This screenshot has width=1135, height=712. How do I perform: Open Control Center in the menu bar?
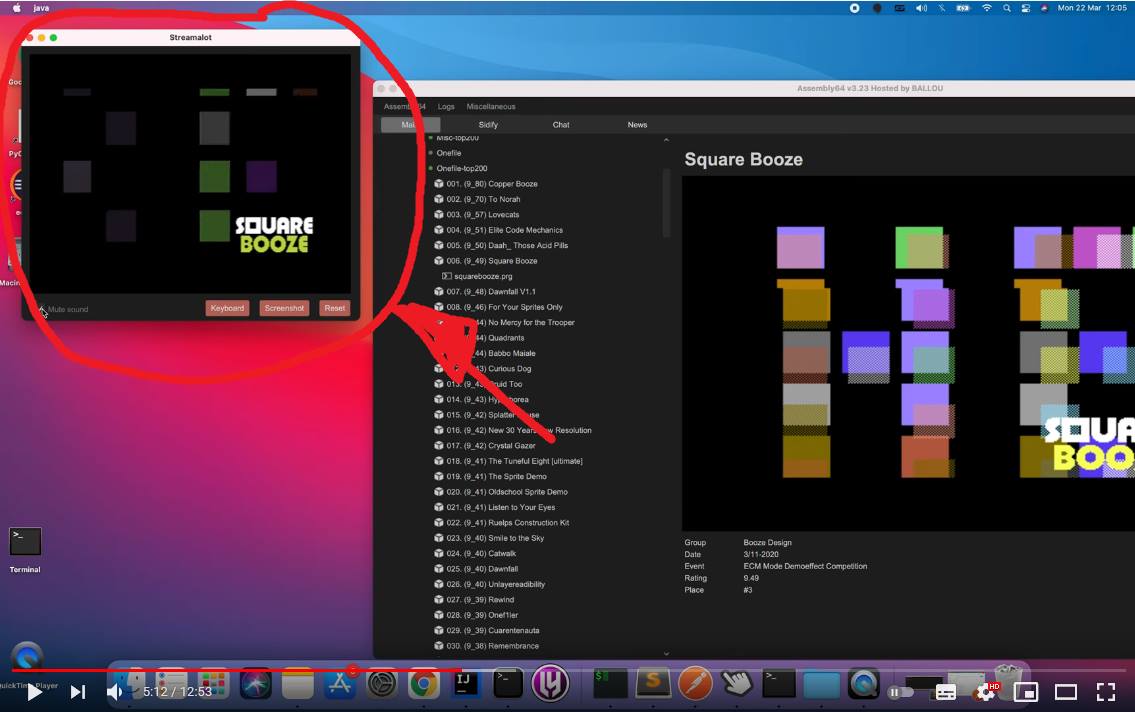pyautogui.click(x=1026, y=8)
